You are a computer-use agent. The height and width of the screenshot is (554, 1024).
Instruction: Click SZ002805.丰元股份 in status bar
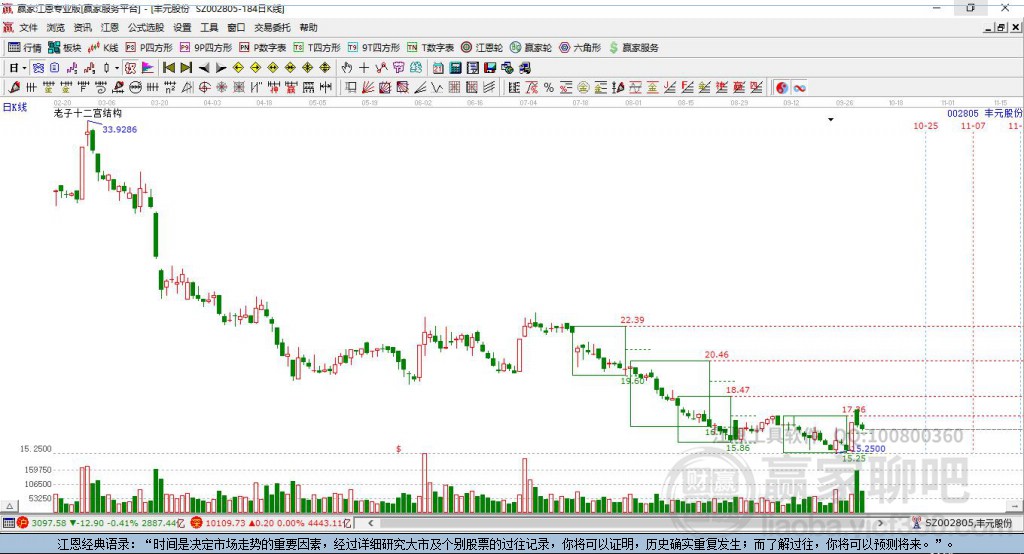point(968,523)
